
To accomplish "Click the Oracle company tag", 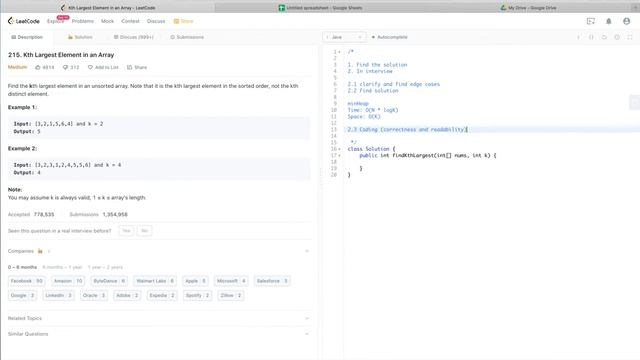I will (x=94, y=296).
